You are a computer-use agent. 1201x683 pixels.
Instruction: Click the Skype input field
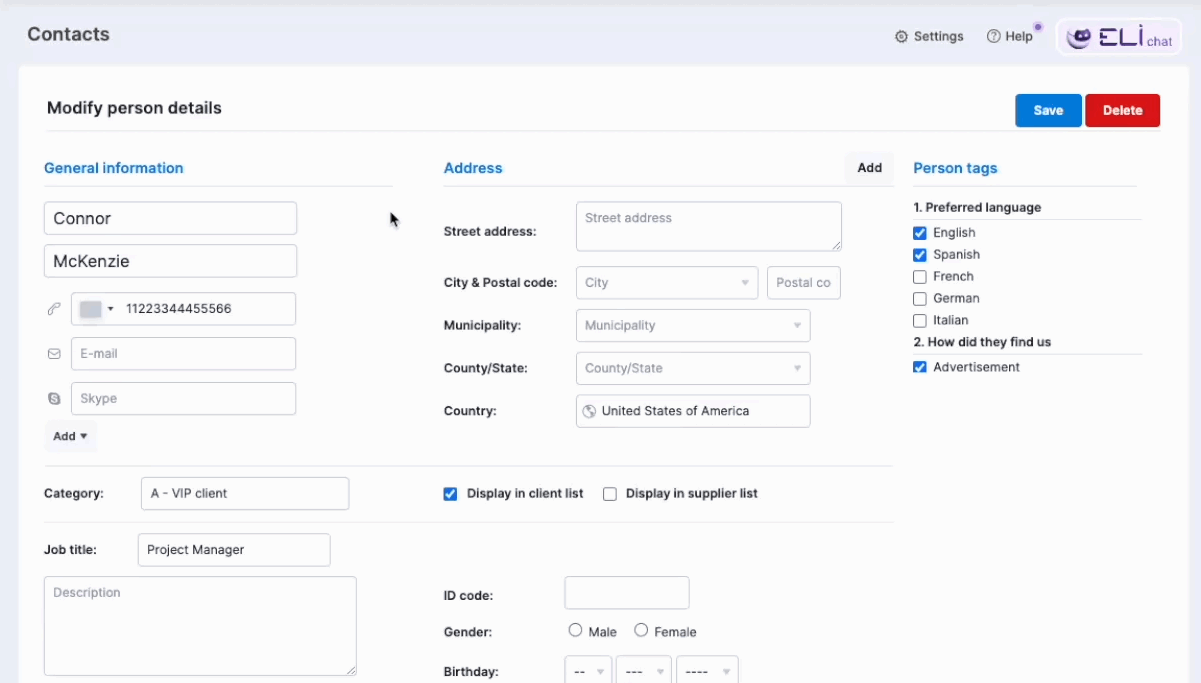click(183, 398)
